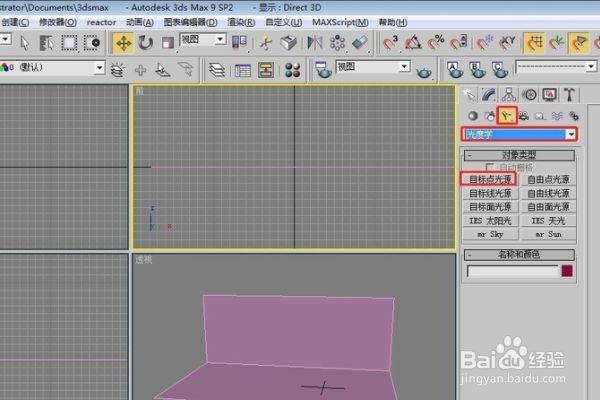Click the snap to vertex icon
This screenshot has height=400, width=600.
(x=579, y=43)
